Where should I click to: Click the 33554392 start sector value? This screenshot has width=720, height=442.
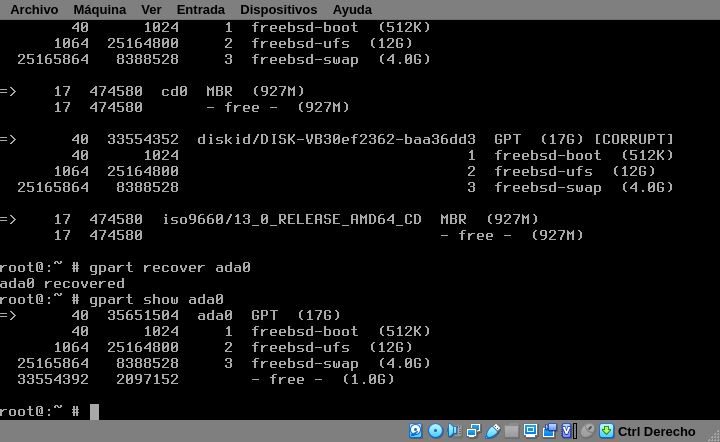[53, 380]
